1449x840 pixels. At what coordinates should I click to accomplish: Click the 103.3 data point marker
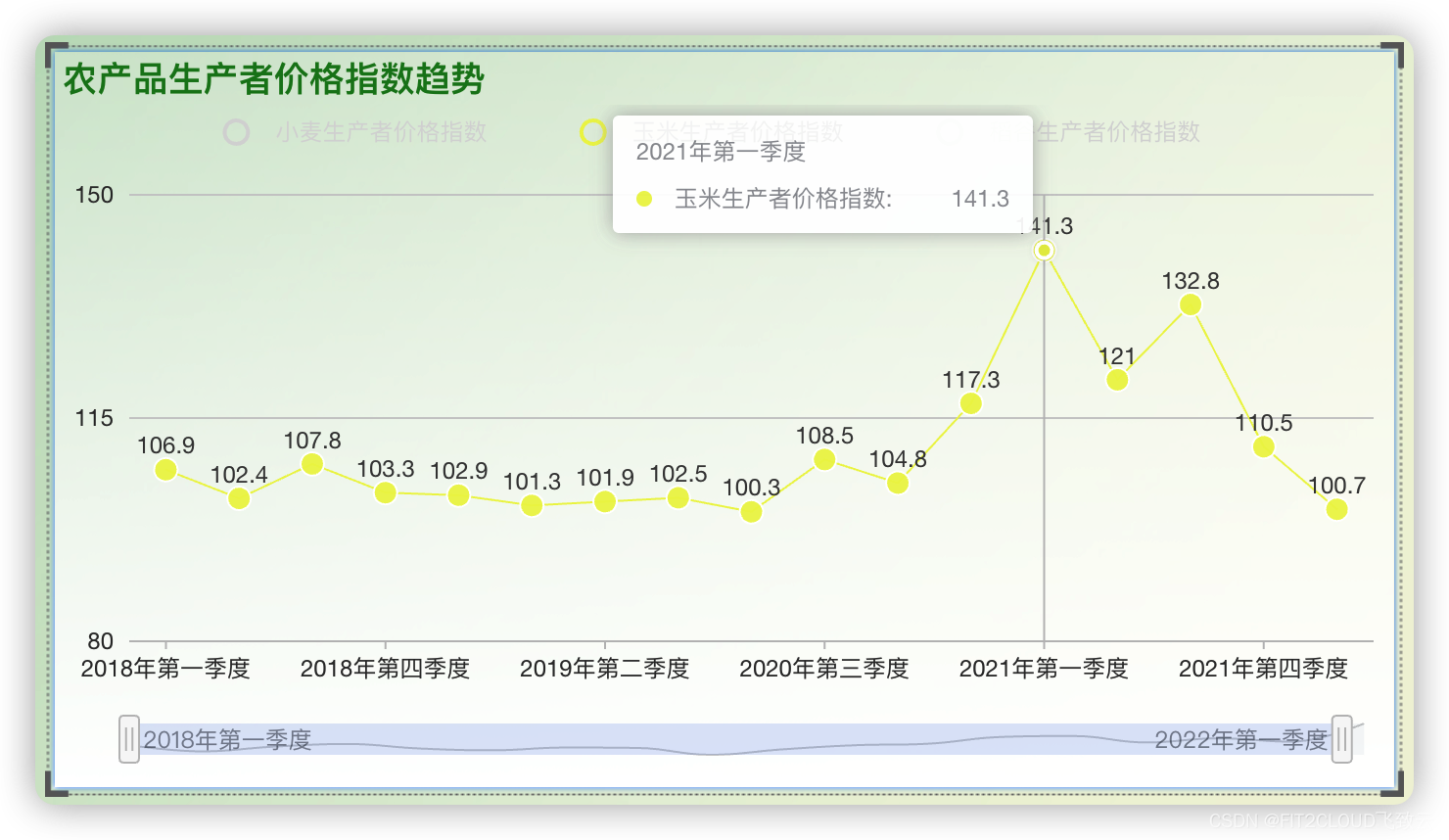click(x=386, y=492)
